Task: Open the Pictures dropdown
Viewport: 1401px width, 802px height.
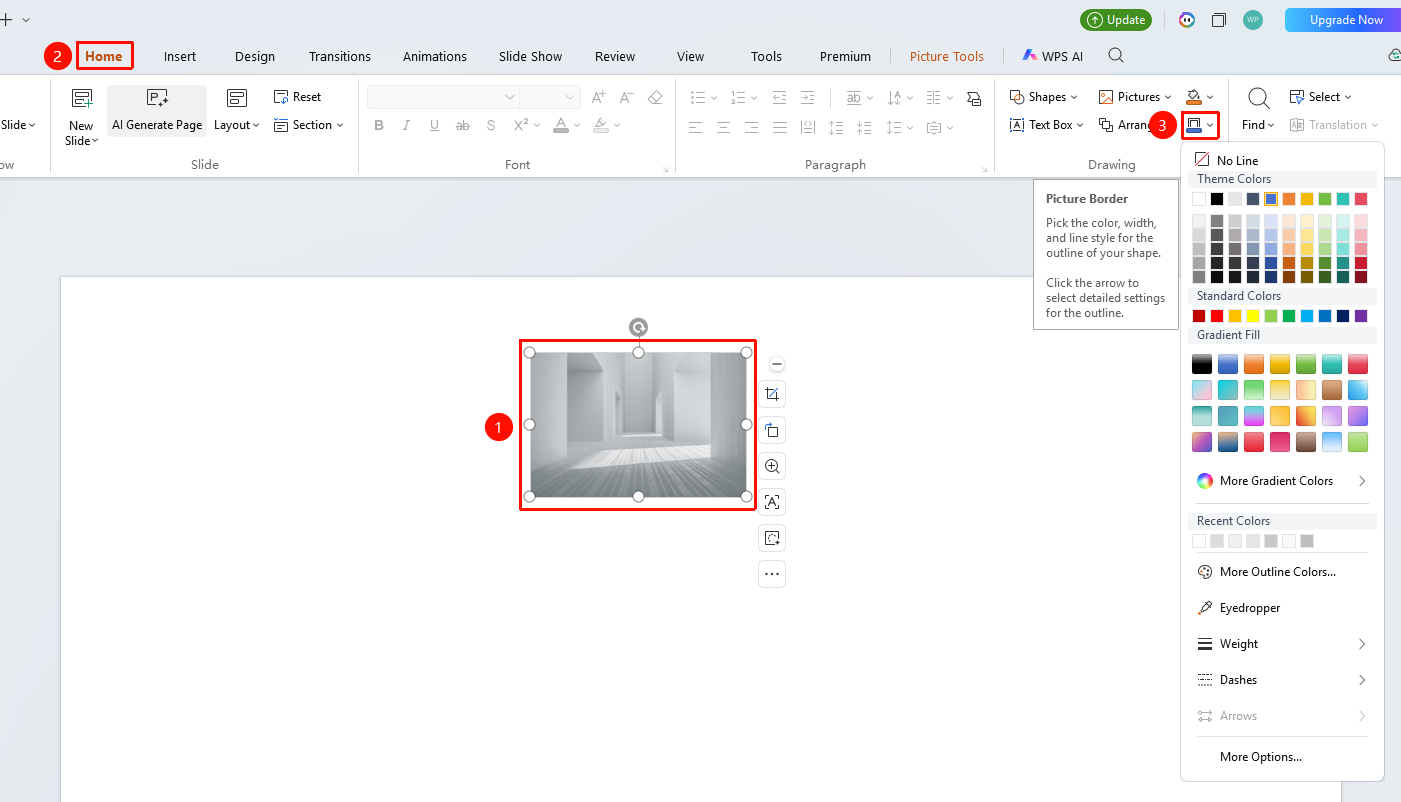Action: click(x=1135, y=97)
